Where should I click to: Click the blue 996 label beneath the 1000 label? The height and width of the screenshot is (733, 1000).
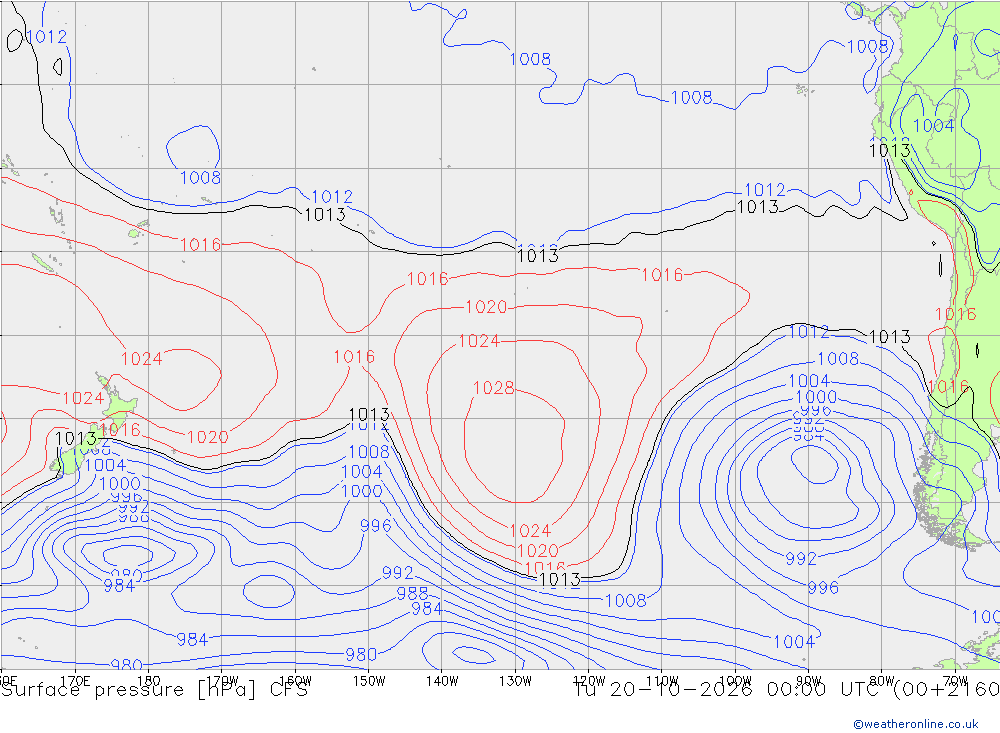pyautogui.click(x=376, y=526)
